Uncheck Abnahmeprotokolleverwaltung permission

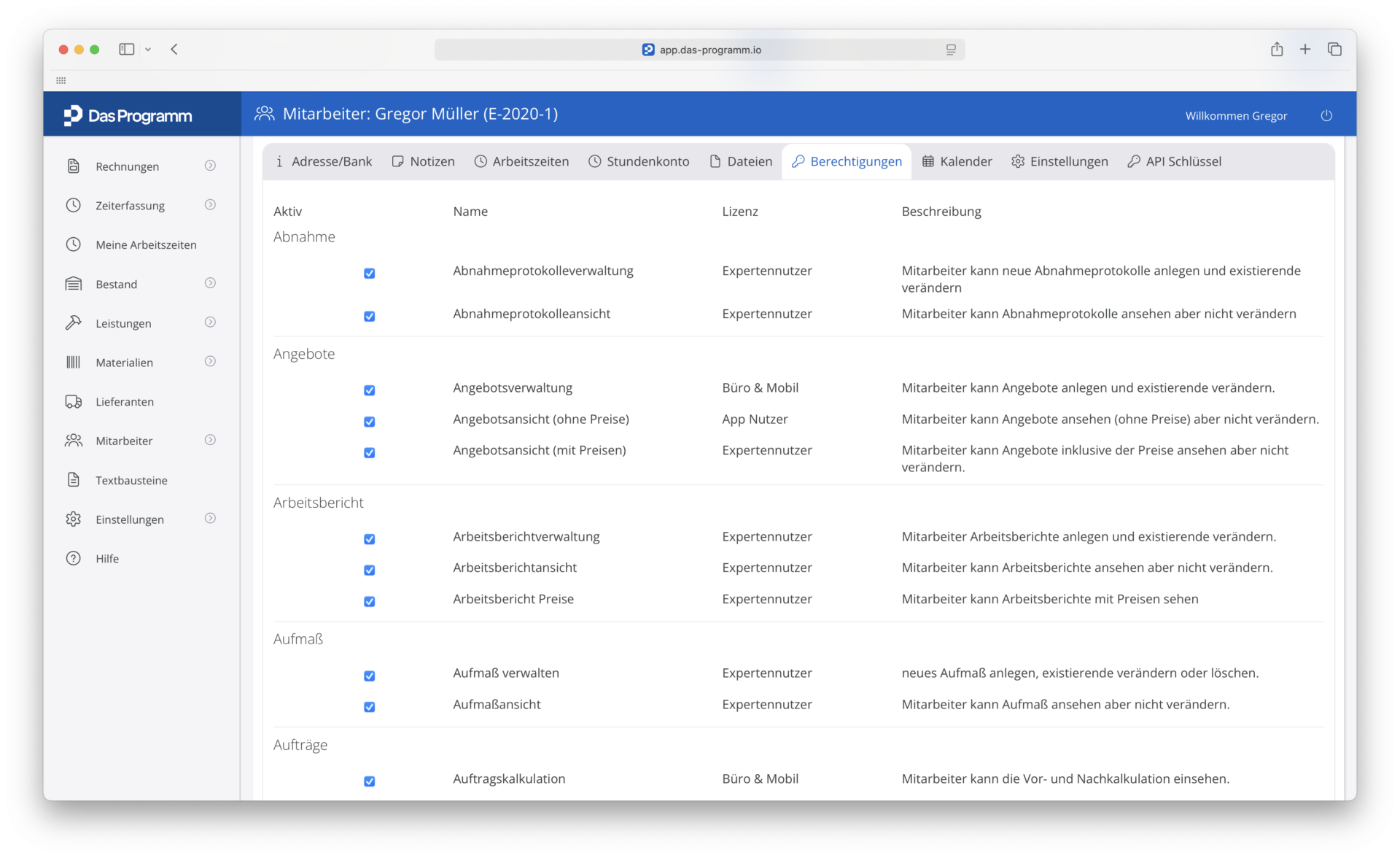pyautogui.click(x=370, y=273)
